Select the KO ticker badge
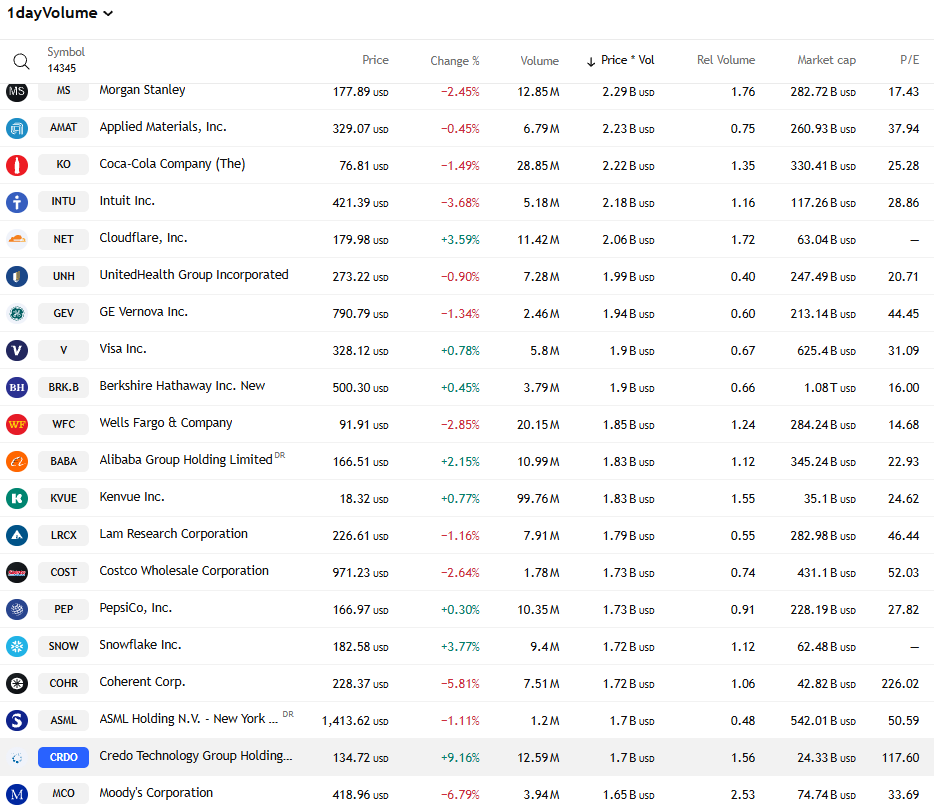This screenshot has height=807, width=934. (x=63, y=164)
